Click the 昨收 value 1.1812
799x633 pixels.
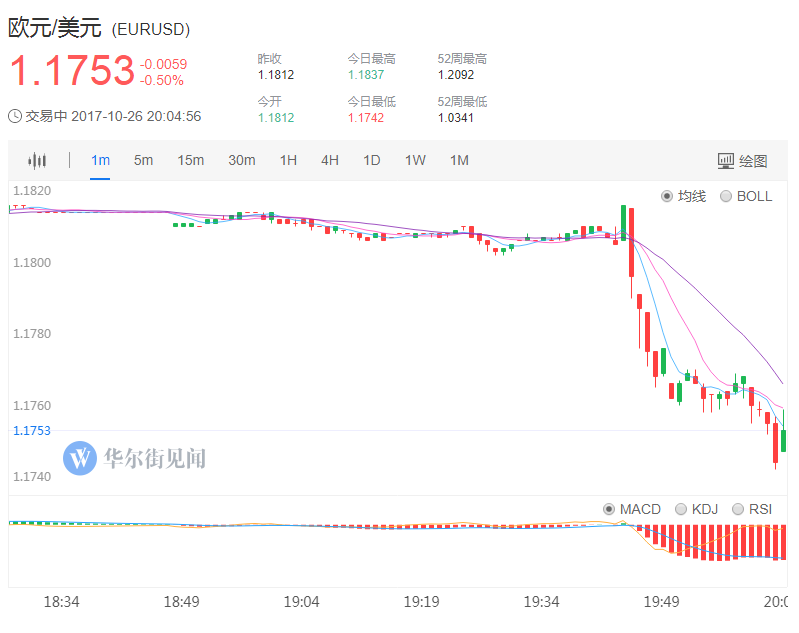pyautogui.click(x=276, y=75)
